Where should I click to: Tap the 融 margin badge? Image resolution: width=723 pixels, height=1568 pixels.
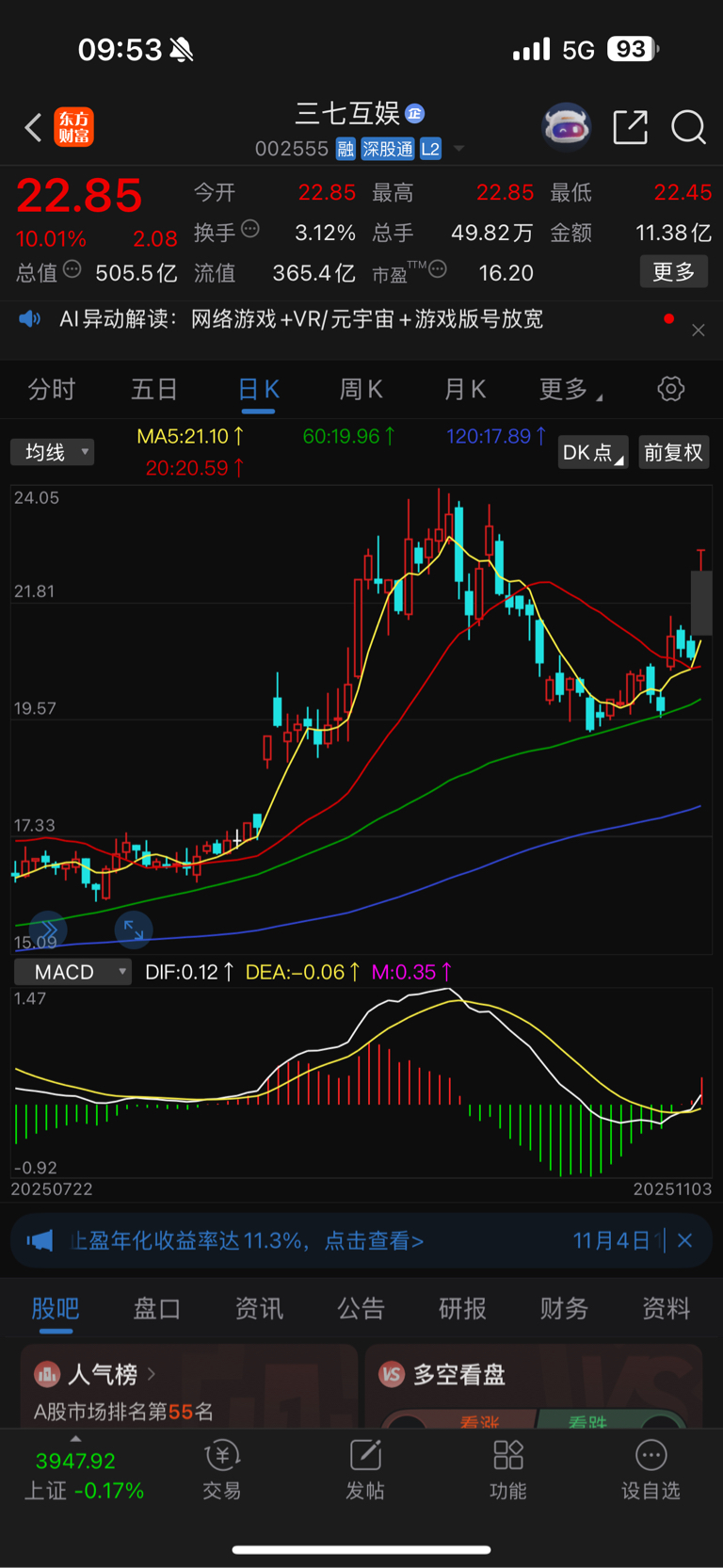[x=345, y=149]
